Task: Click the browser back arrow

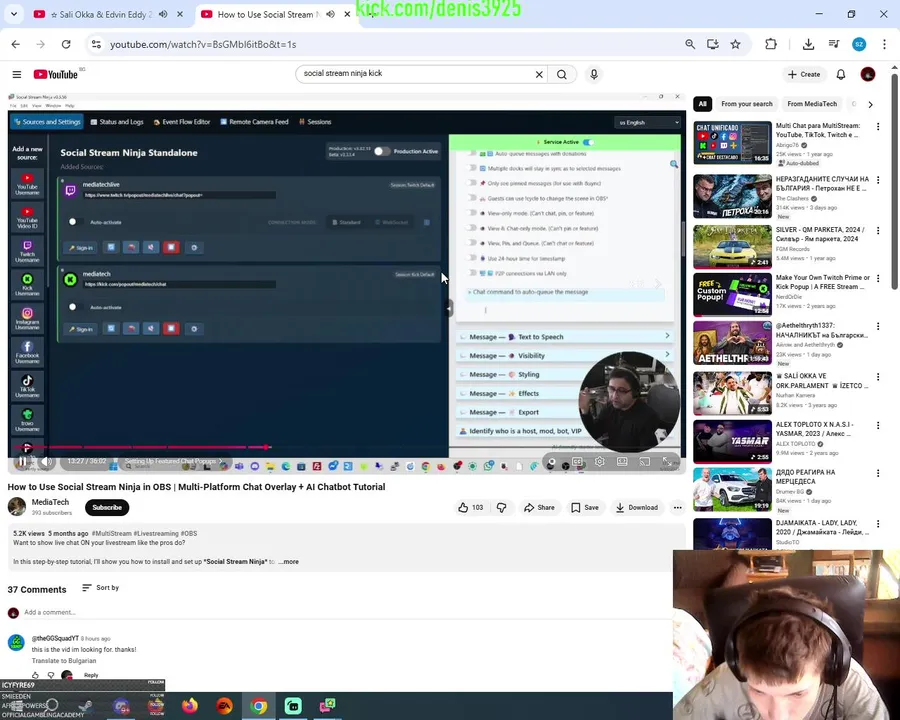Action: [x=15, y=44]
